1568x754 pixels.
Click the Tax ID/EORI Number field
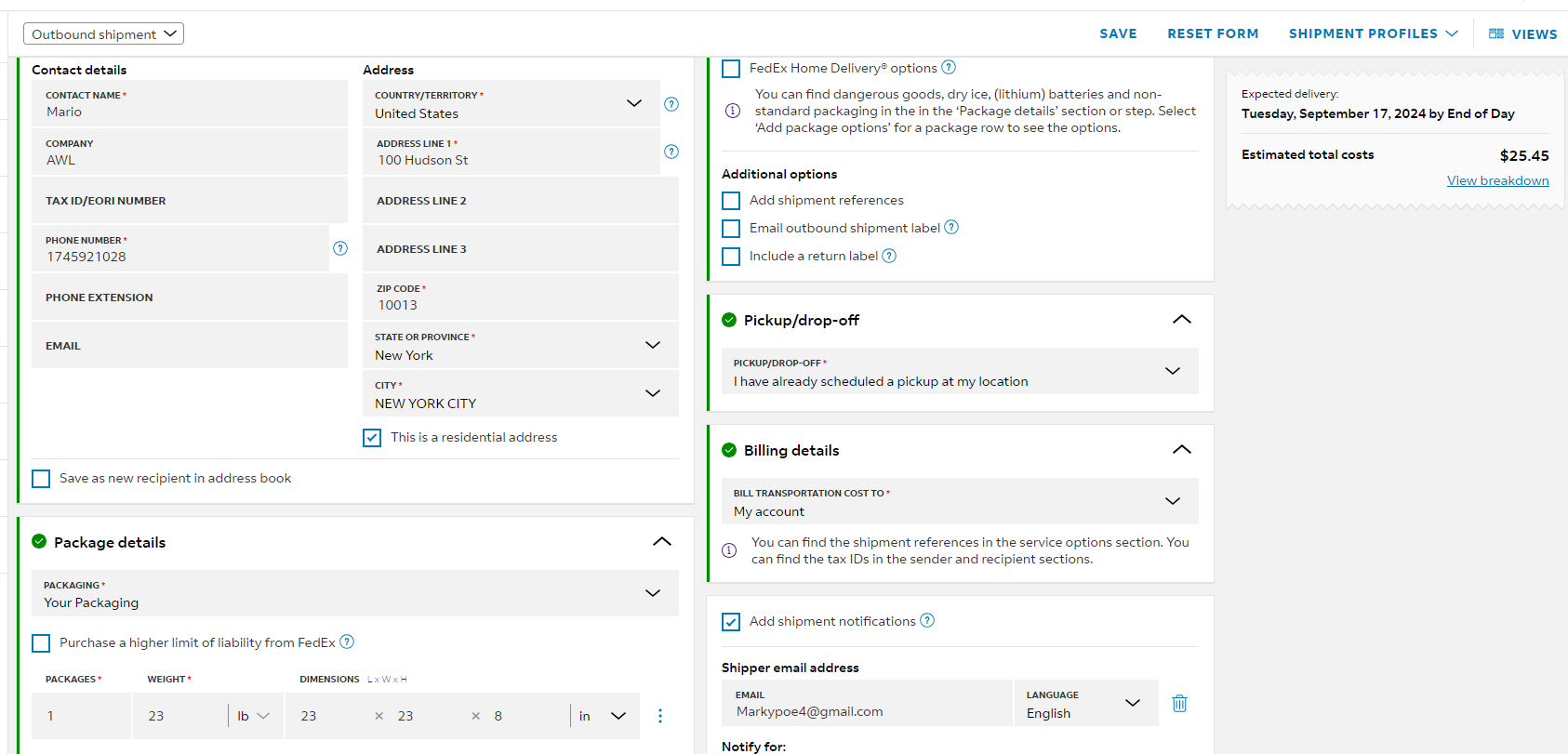[190, 200]
